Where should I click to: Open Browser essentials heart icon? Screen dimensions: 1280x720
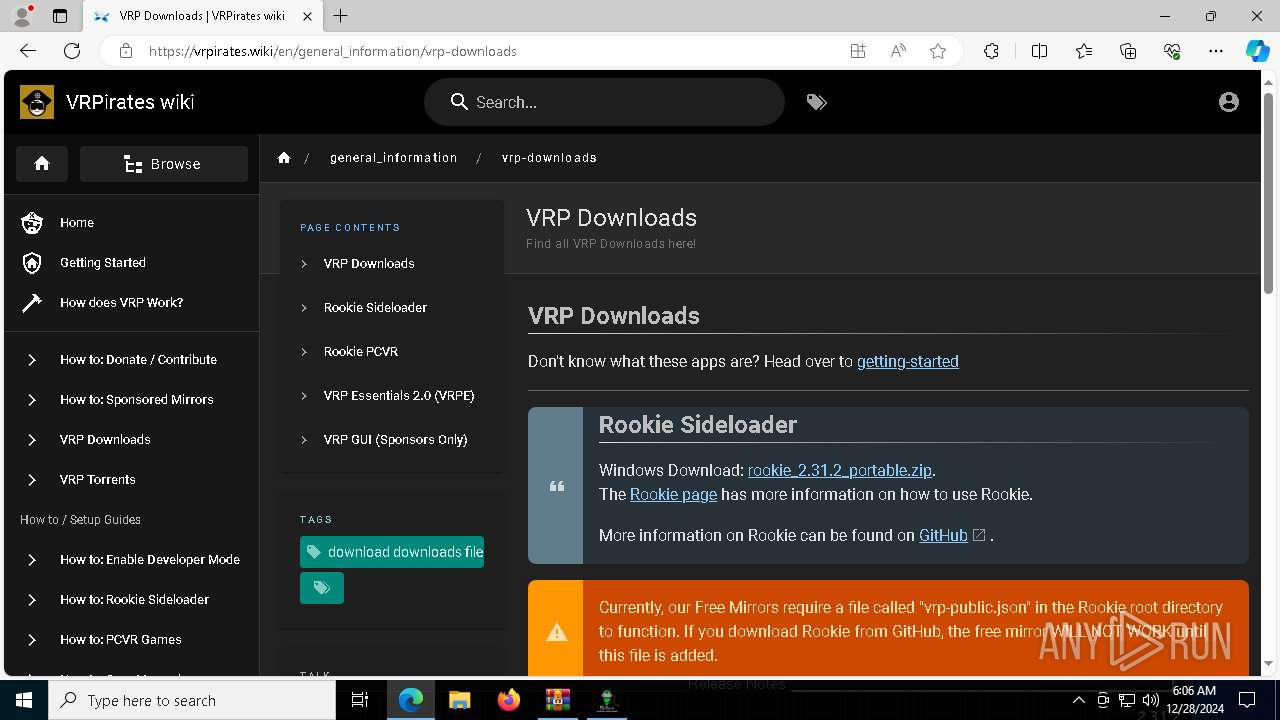point(1172,51)
